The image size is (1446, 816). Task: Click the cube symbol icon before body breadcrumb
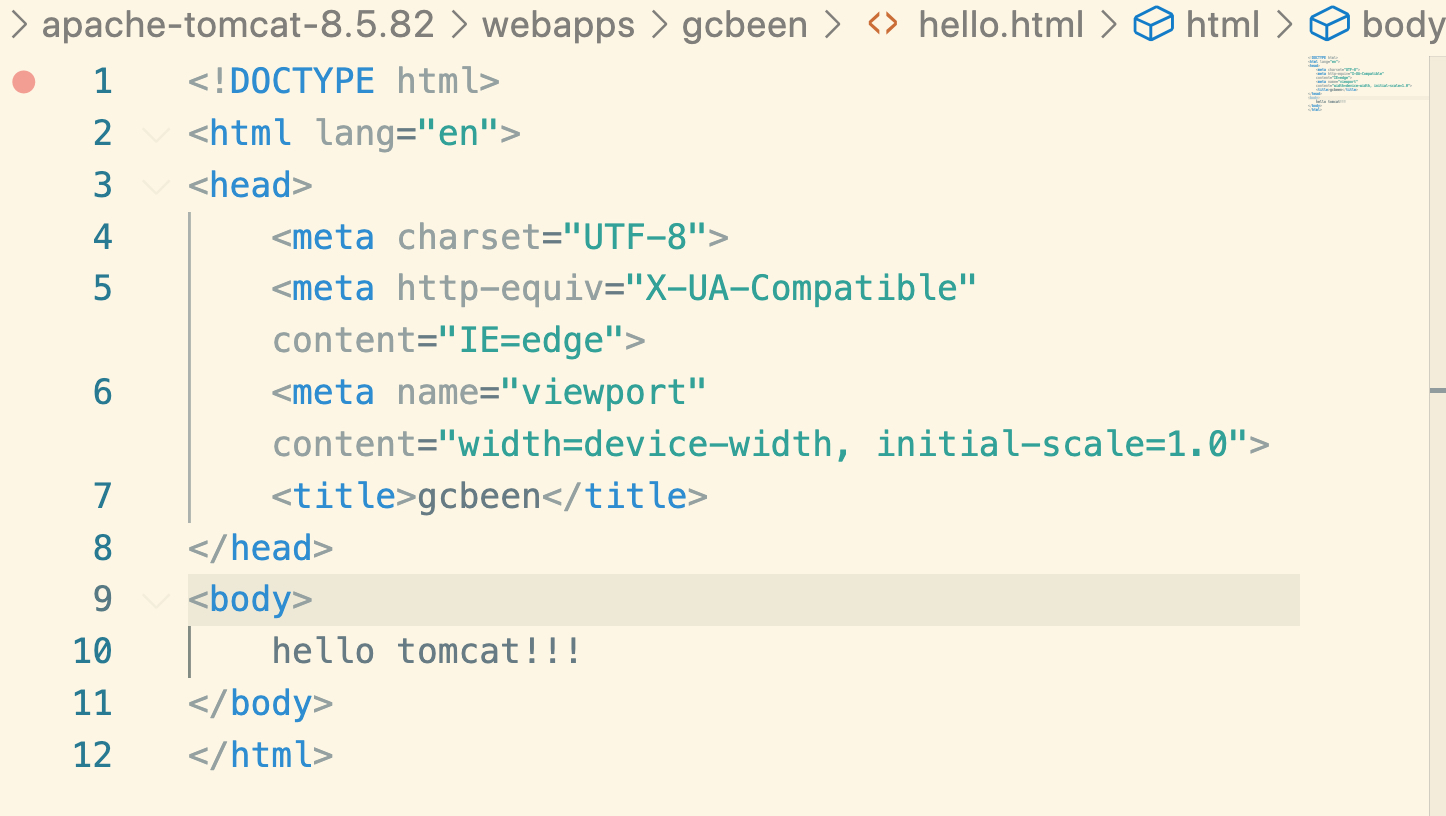tap(1329, 24)
